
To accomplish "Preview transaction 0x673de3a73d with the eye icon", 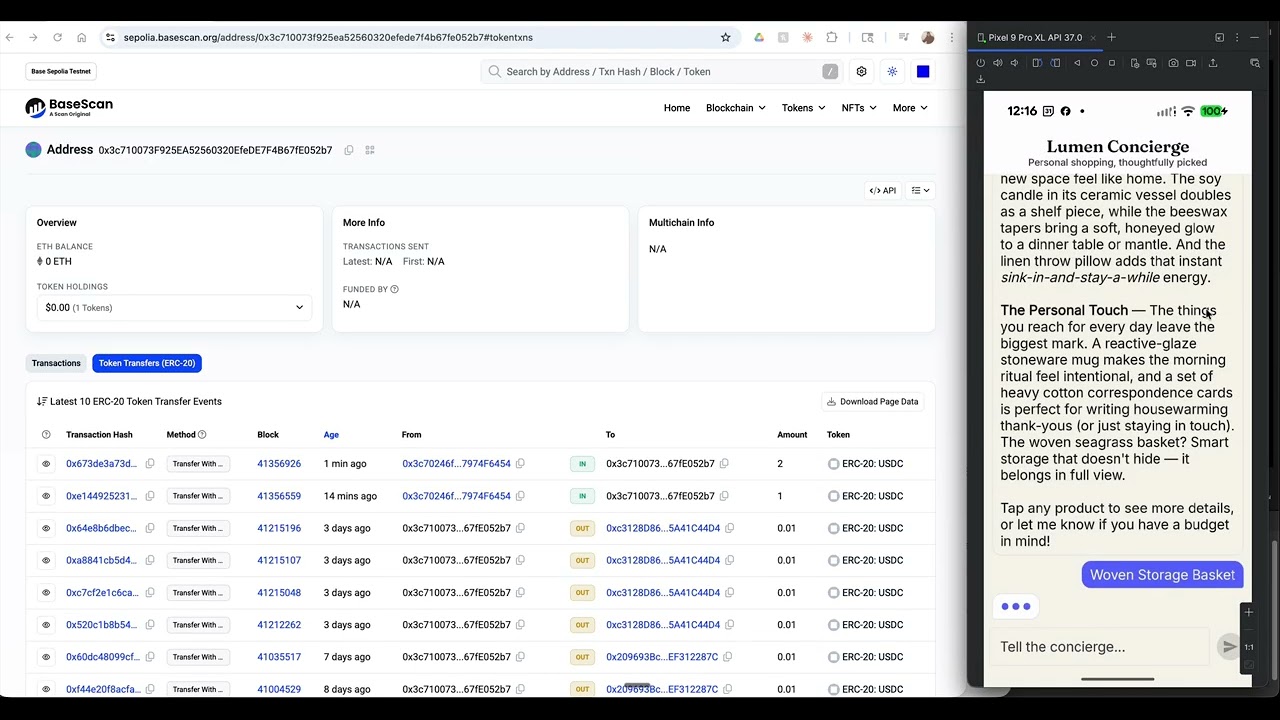I will click(x=46, y=464).
